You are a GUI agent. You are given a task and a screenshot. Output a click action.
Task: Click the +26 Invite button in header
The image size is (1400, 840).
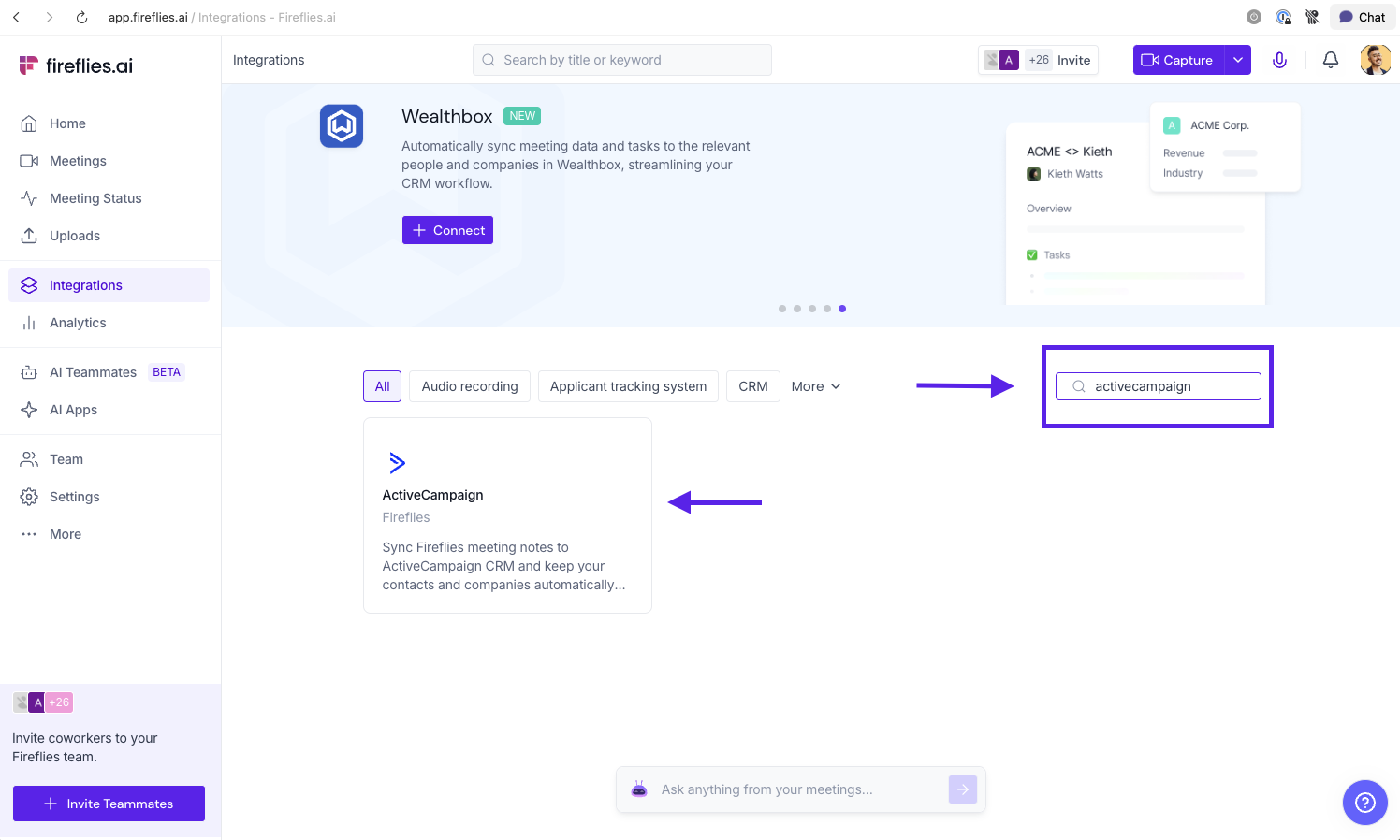(x=1038, y=60)
